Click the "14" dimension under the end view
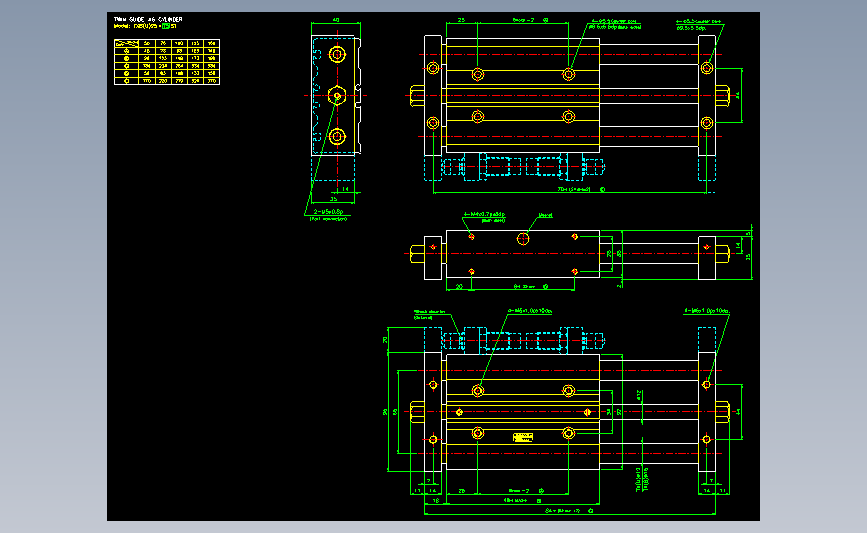 click(x=346, y=189)
